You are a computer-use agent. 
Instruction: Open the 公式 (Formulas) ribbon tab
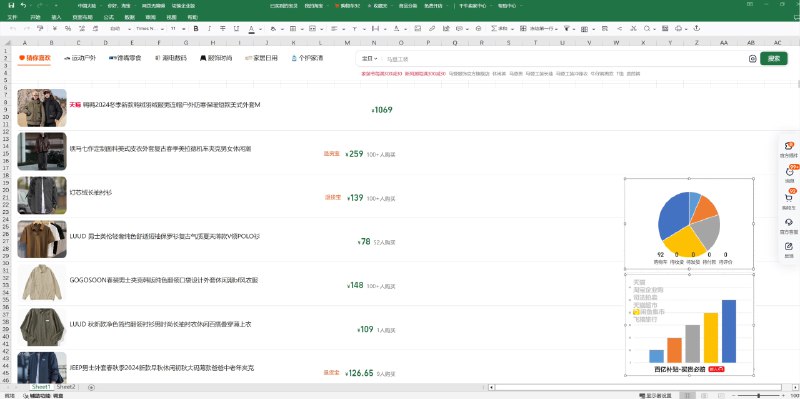109,17
